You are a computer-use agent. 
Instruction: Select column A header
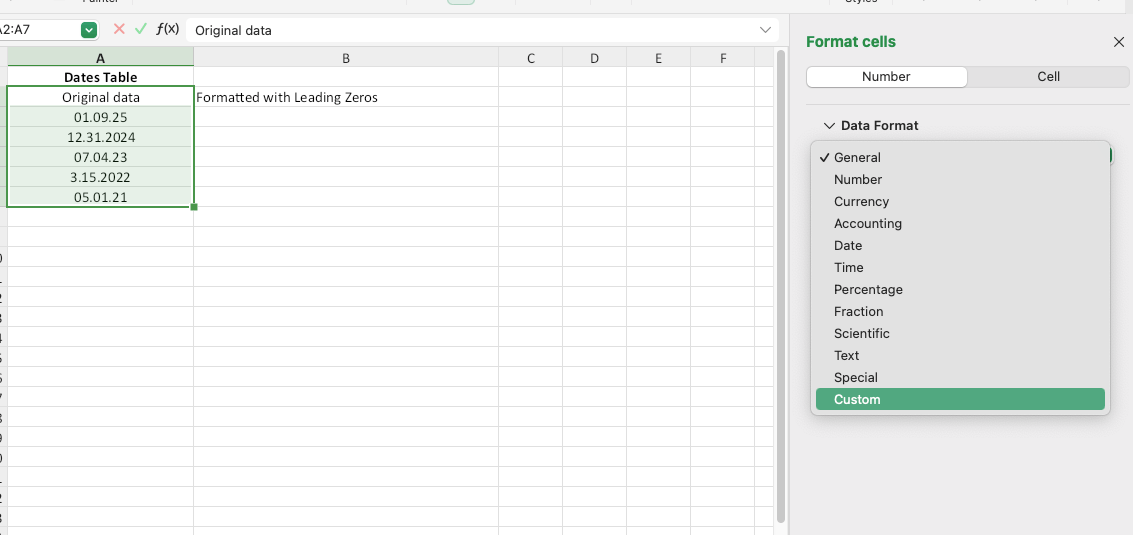tap(100, 58)
